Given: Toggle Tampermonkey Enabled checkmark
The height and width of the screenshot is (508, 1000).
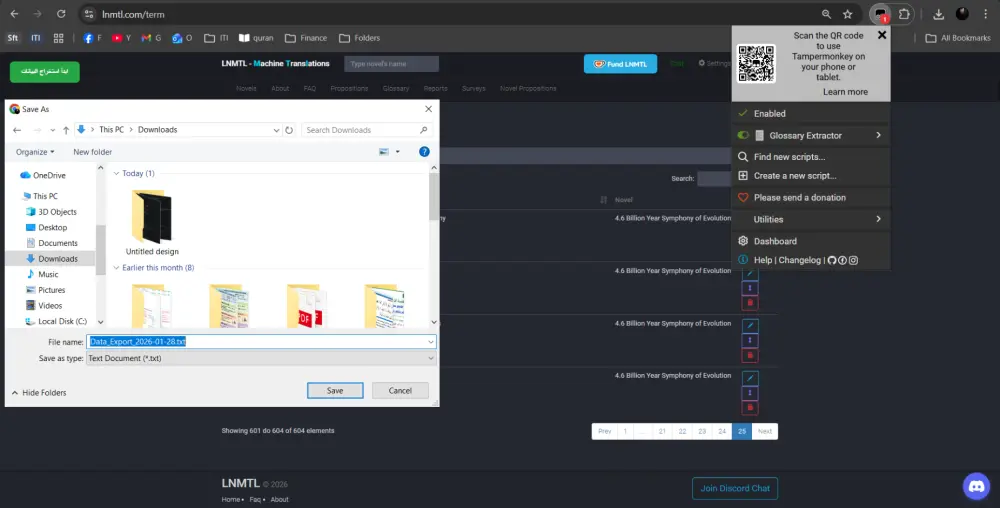Looking at the screenshot, I should [x=742, y=113].
